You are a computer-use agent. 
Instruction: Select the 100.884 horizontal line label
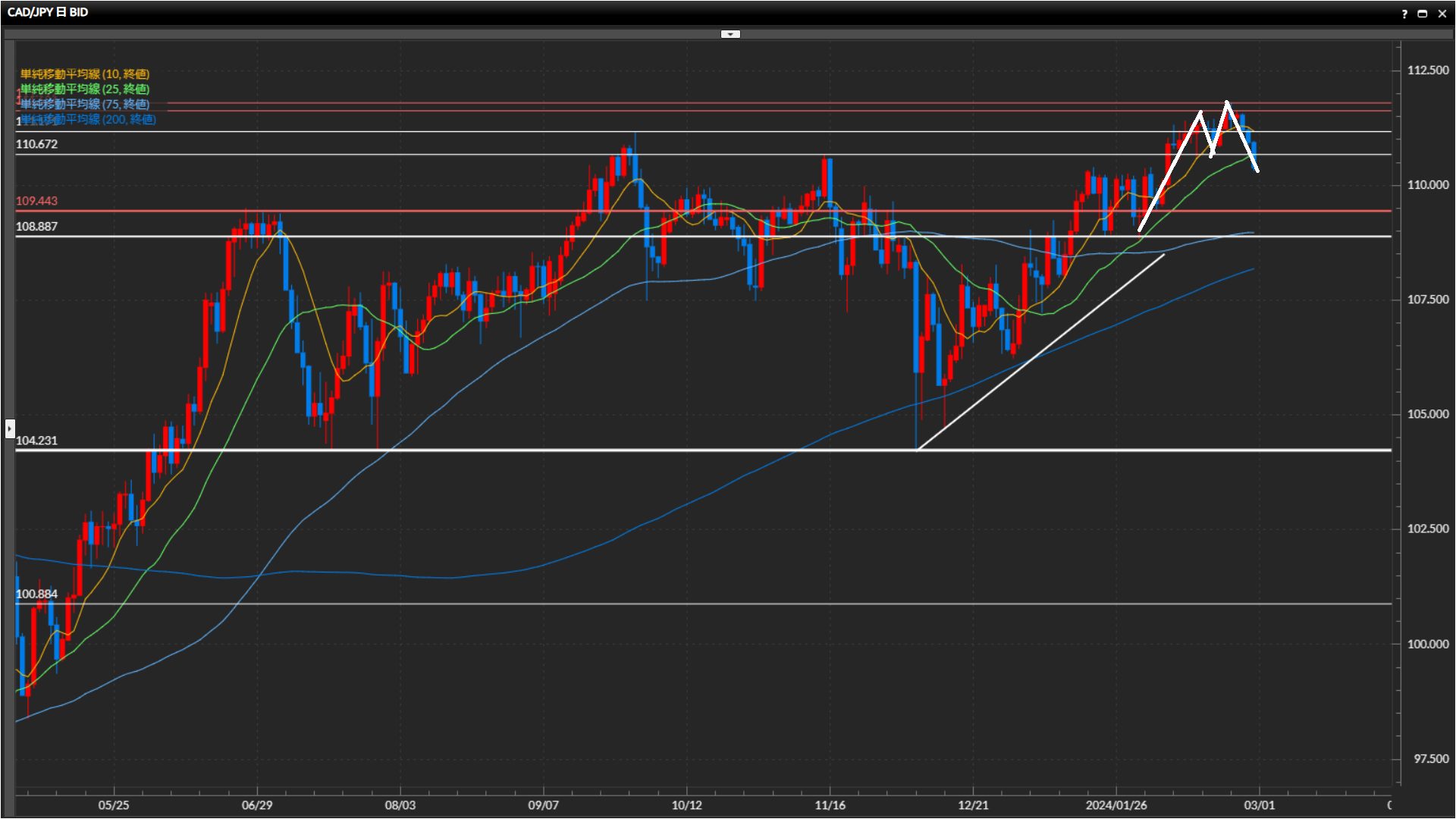tap(36, 594)
